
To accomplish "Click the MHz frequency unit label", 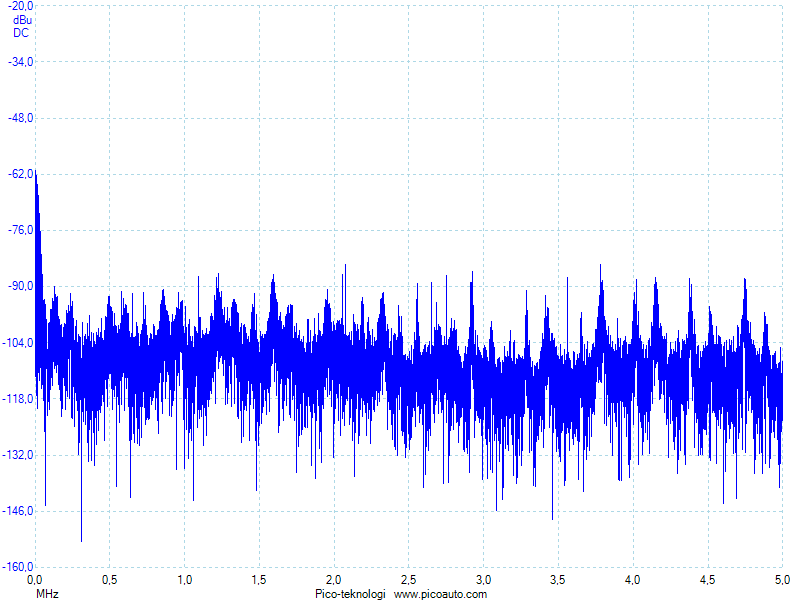I will [47, 594].
